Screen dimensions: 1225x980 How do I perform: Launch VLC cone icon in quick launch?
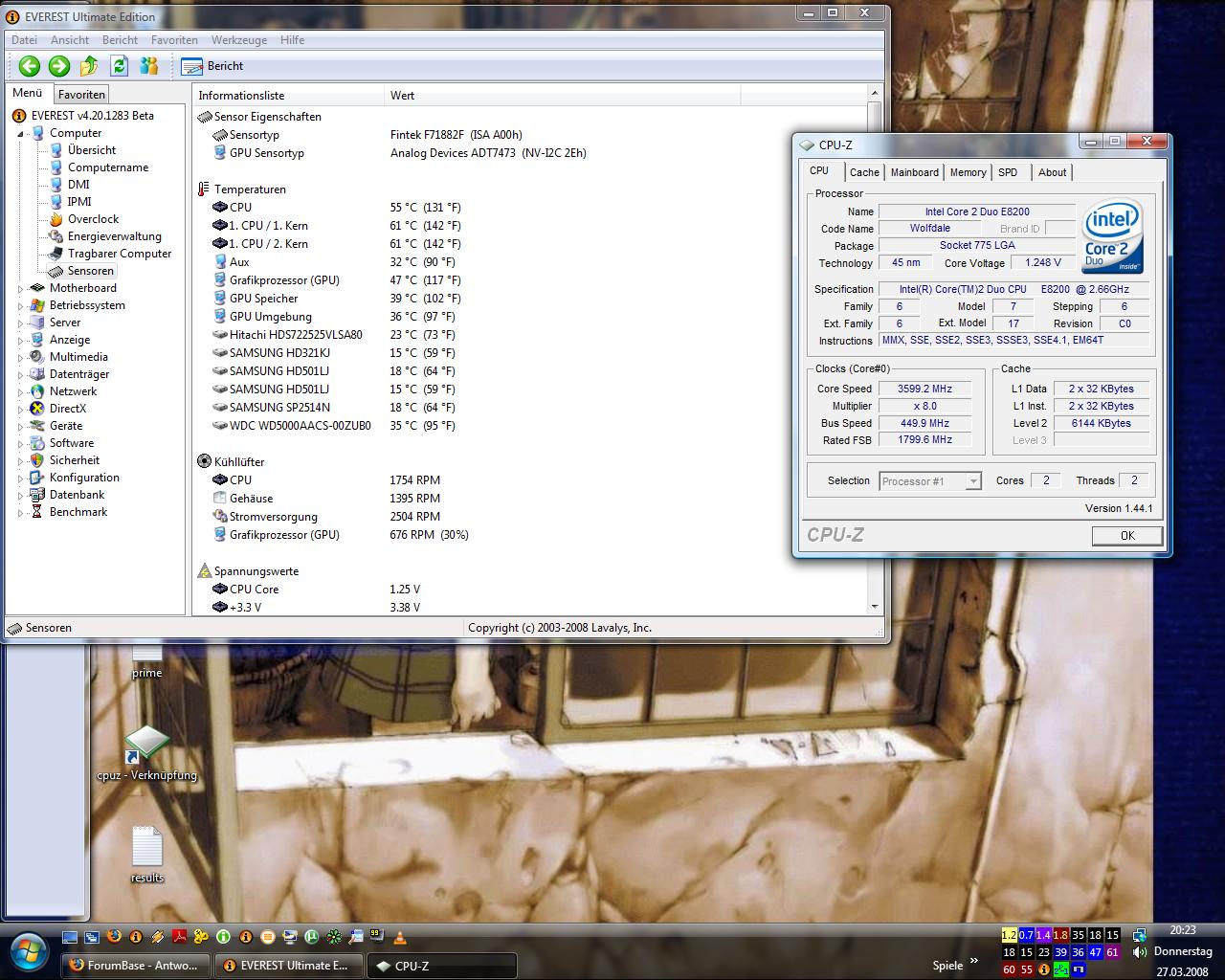coord(400,937)
